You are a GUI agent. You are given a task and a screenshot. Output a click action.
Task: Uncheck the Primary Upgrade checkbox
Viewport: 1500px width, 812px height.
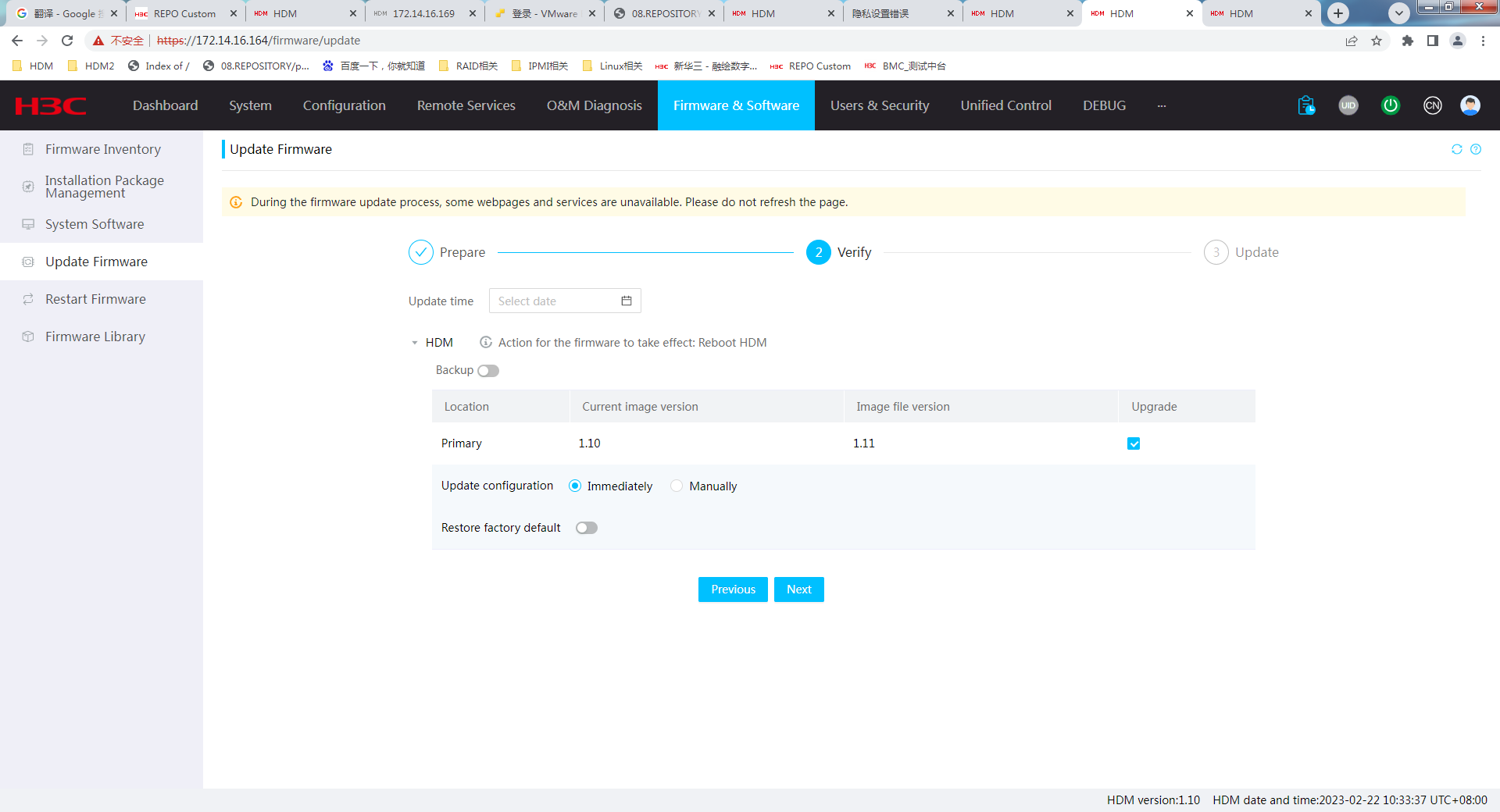click(1134, 443)
